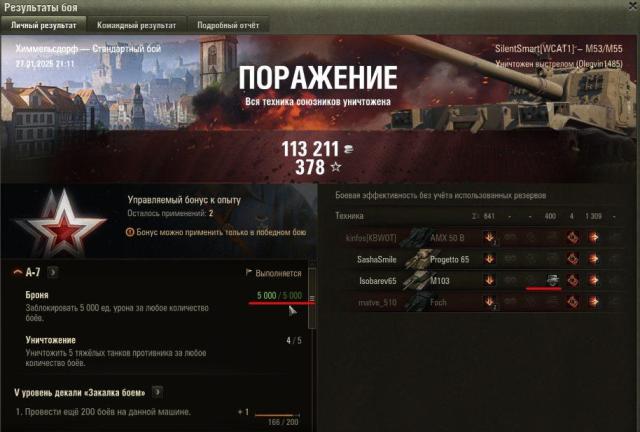
Task: Click the warning icon by Бонус можно применить
Action: (x=130, y=232)
